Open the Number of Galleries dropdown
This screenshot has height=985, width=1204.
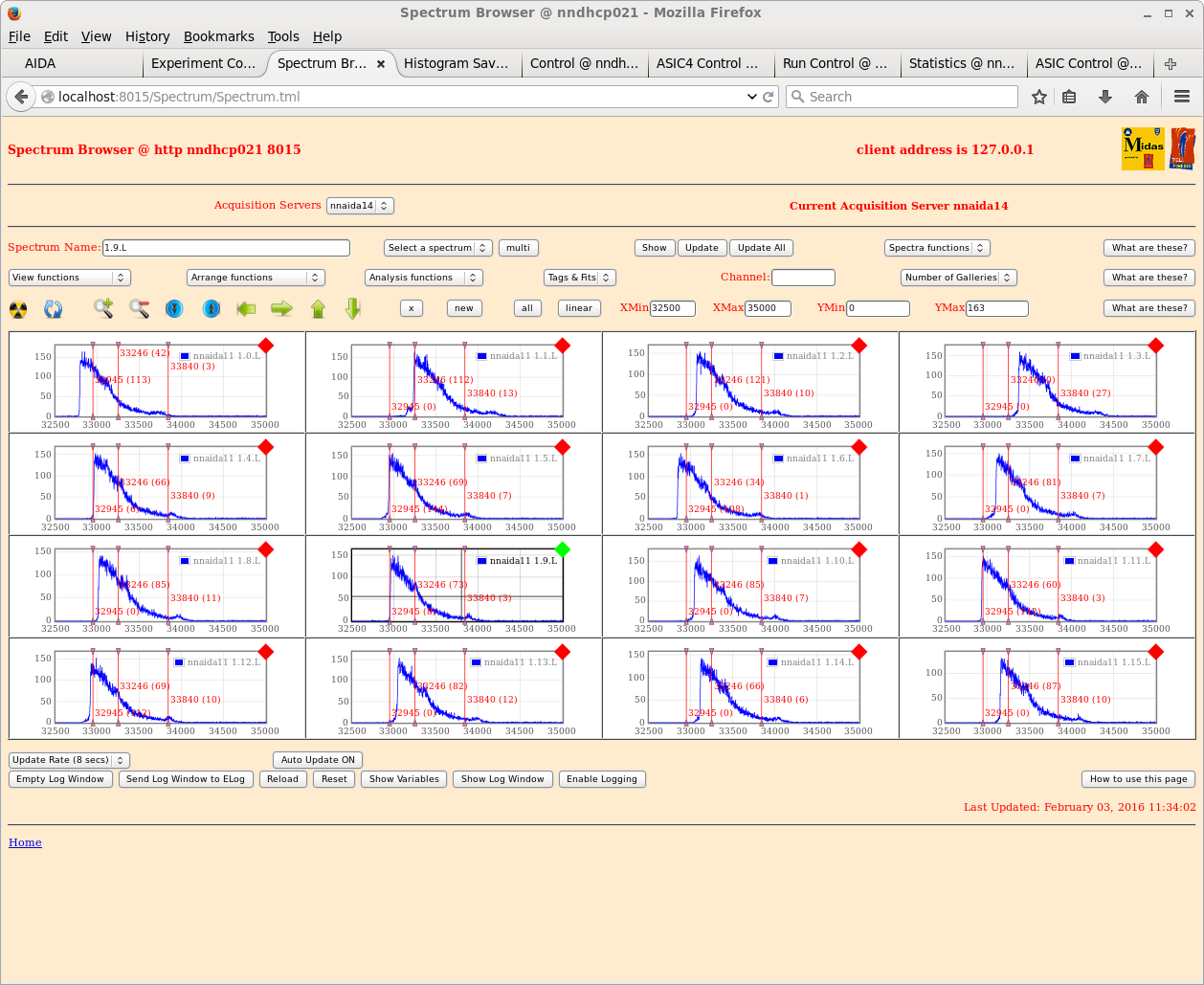click(x=958, y=278)
